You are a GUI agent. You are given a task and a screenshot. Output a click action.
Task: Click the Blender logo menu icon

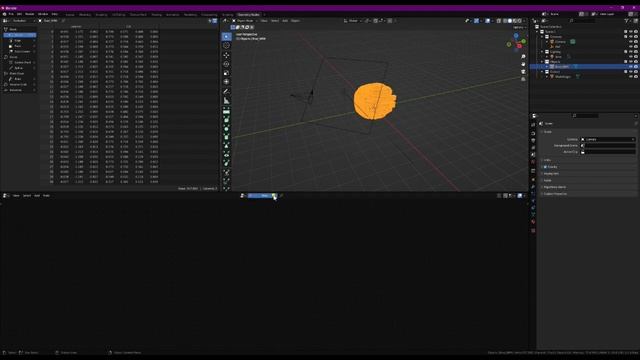pyautogui.click(x=4, y=14)
